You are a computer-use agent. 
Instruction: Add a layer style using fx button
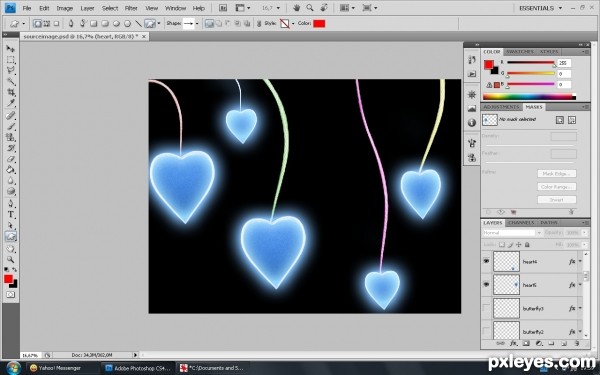click(x=513, y=344)
